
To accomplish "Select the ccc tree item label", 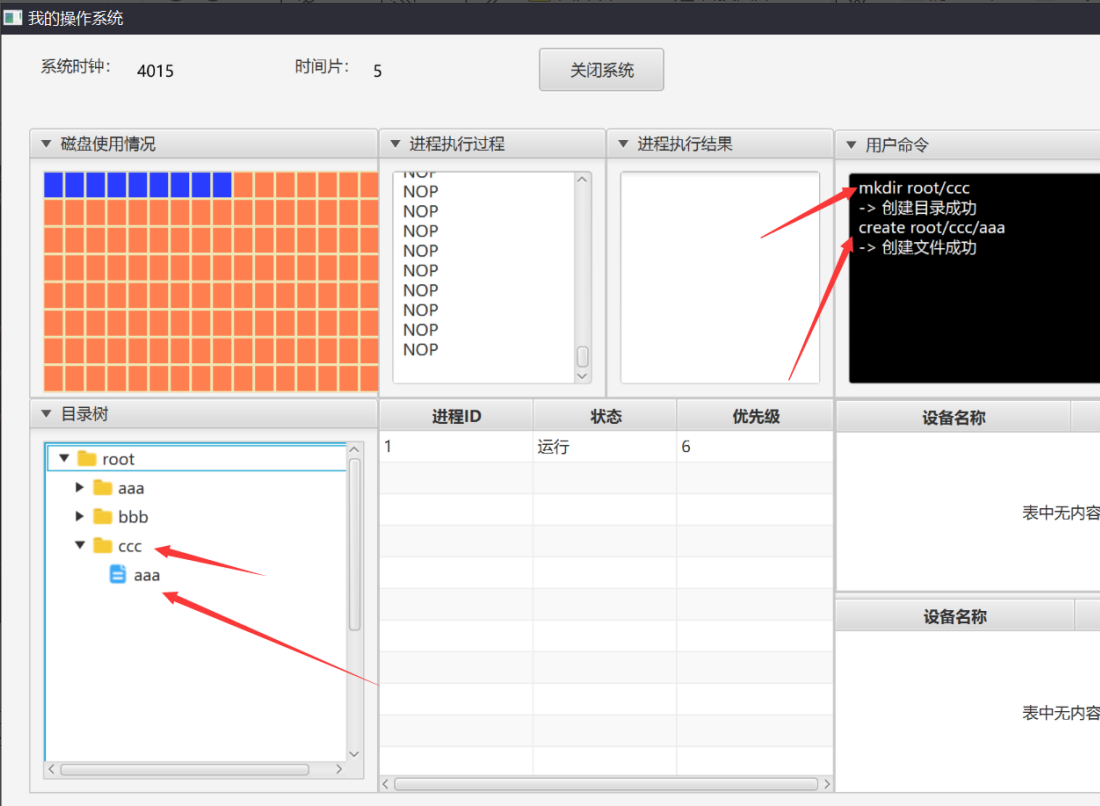I will click(130, 546).
